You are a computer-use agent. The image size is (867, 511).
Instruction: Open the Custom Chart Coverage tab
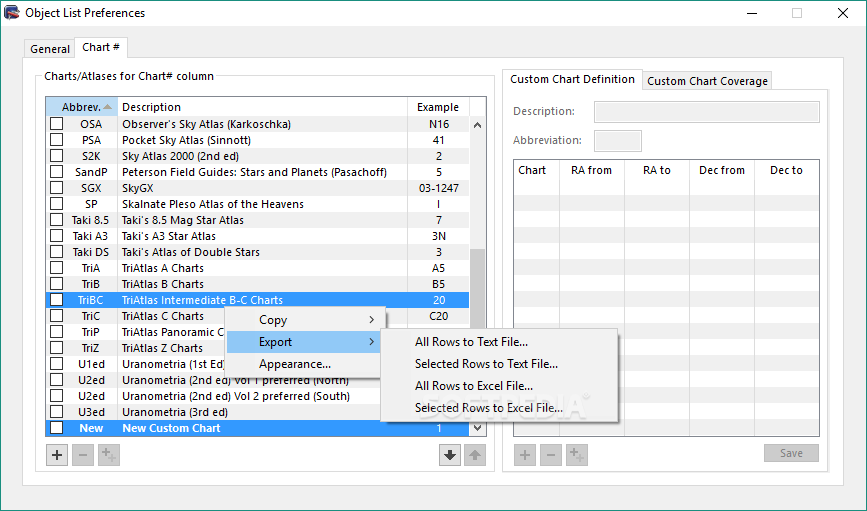(x=707, y=81)
